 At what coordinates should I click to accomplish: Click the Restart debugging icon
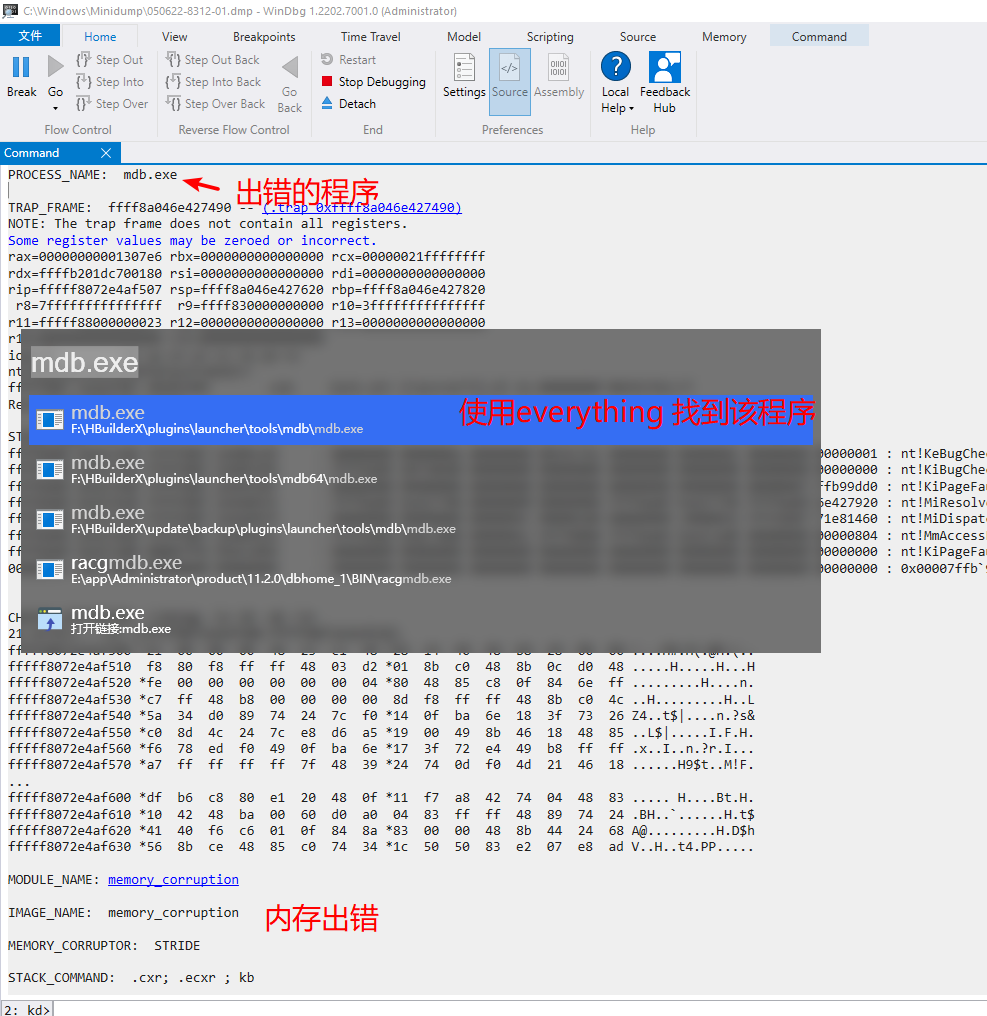coord(328,60)
